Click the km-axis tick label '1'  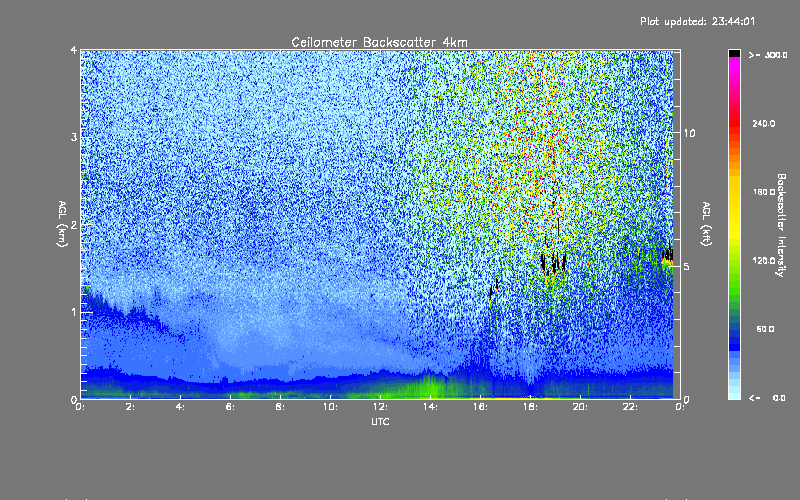(x=74, y=312)
